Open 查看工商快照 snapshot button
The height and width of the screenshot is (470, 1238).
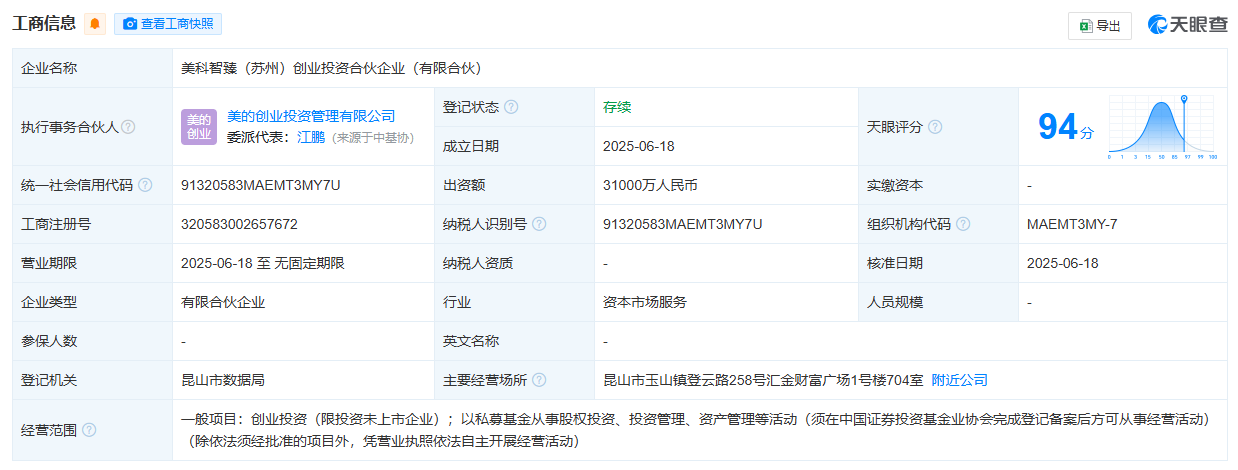click(x=167, y=24)
